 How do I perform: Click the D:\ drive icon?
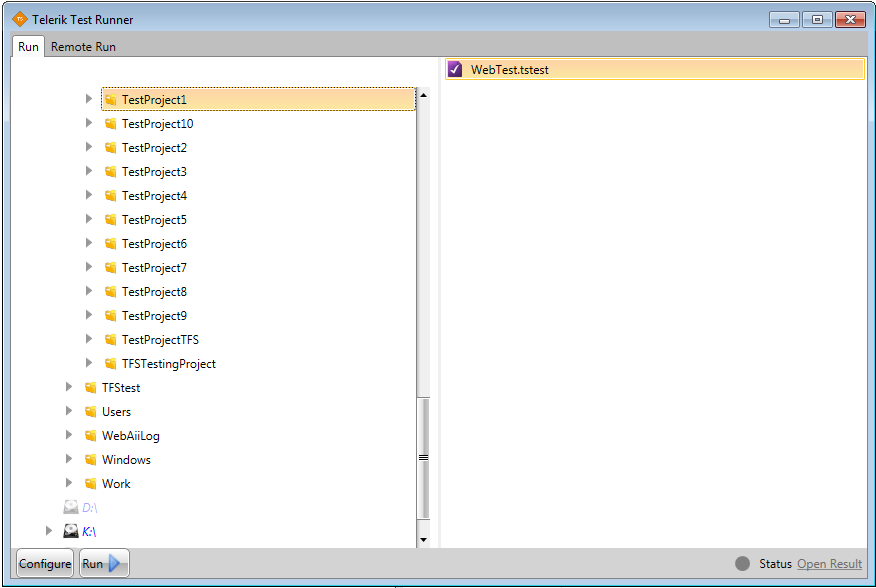[x=70, y=507]
